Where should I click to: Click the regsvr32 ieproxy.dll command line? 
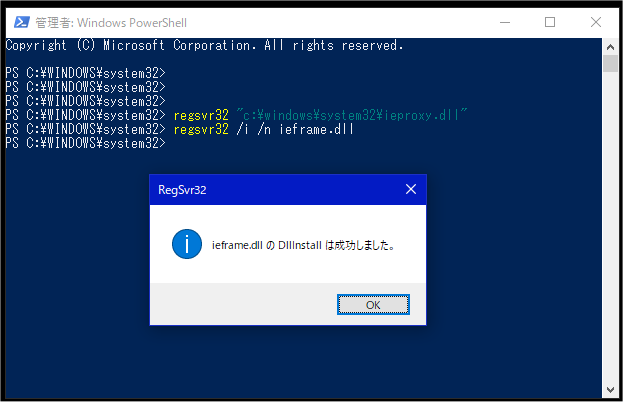[320, 115]
